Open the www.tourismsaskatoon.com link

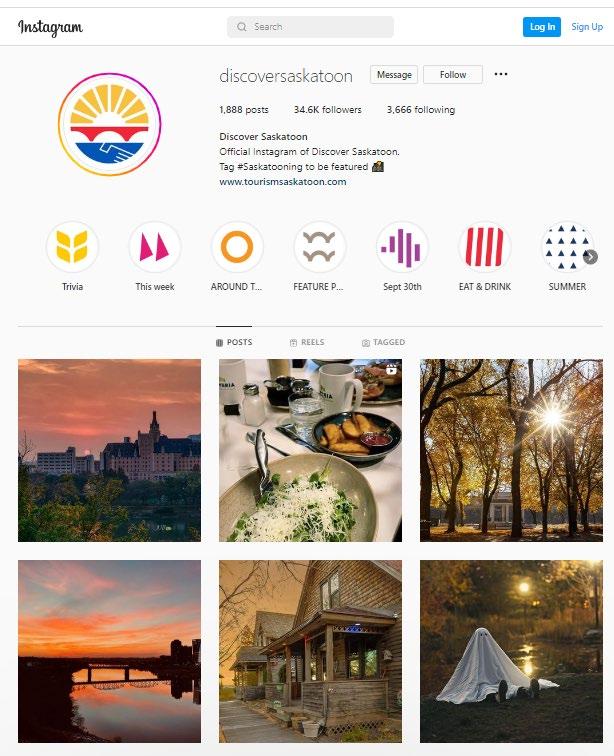tap(283, 182)
